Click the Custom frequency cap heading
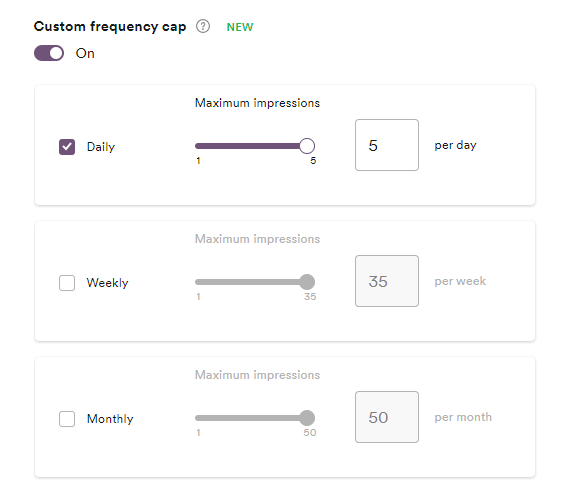 click(110, 27)
